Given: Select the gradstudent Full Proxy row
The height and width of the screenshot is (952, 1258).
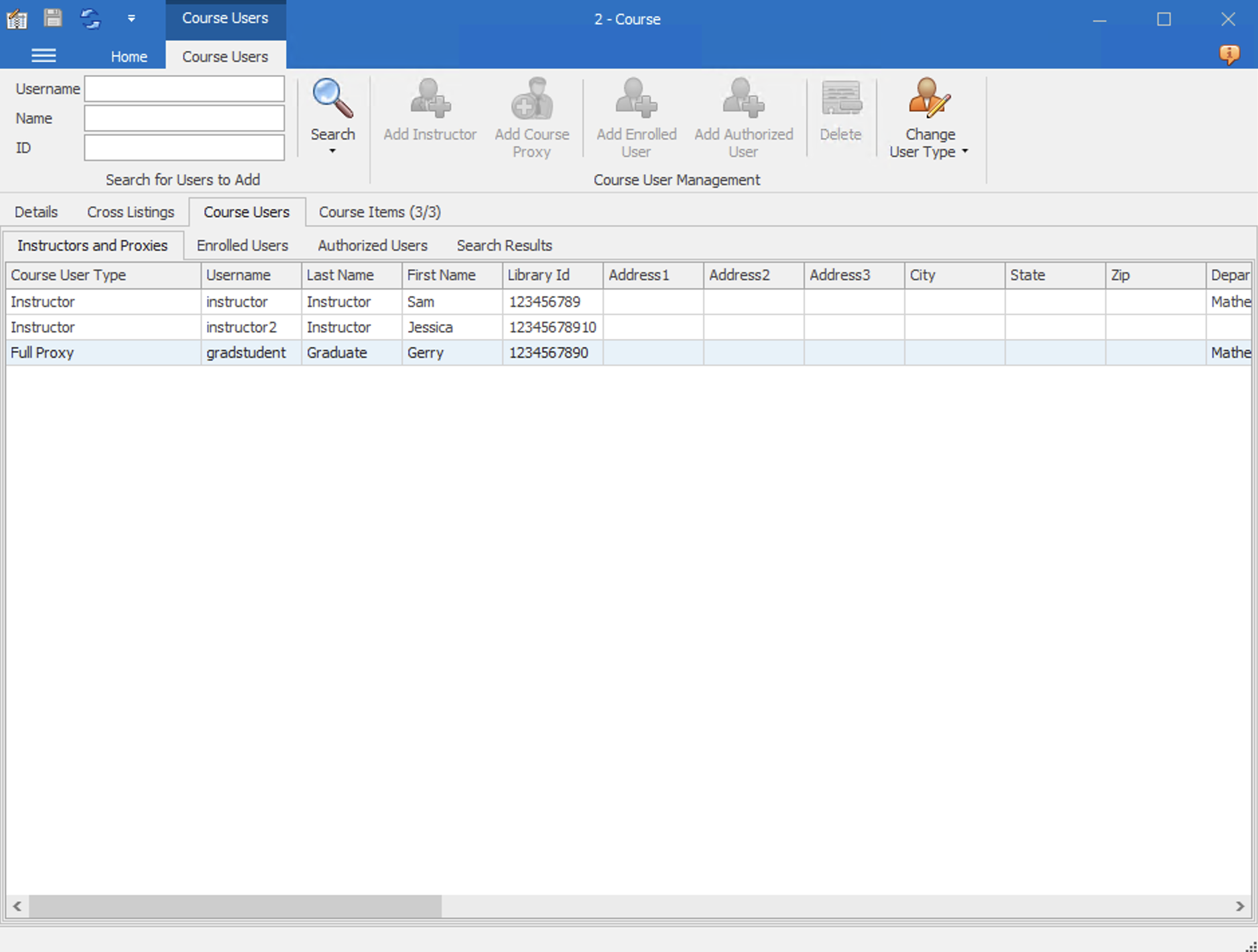Looking at the screenshot, I should pos(245,353).
